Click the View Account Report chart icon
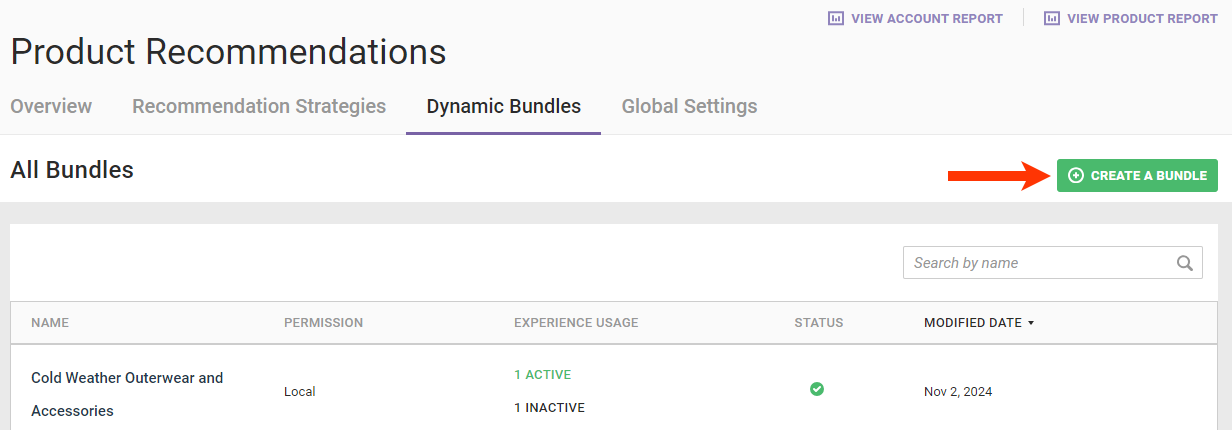 click(836, 18)
